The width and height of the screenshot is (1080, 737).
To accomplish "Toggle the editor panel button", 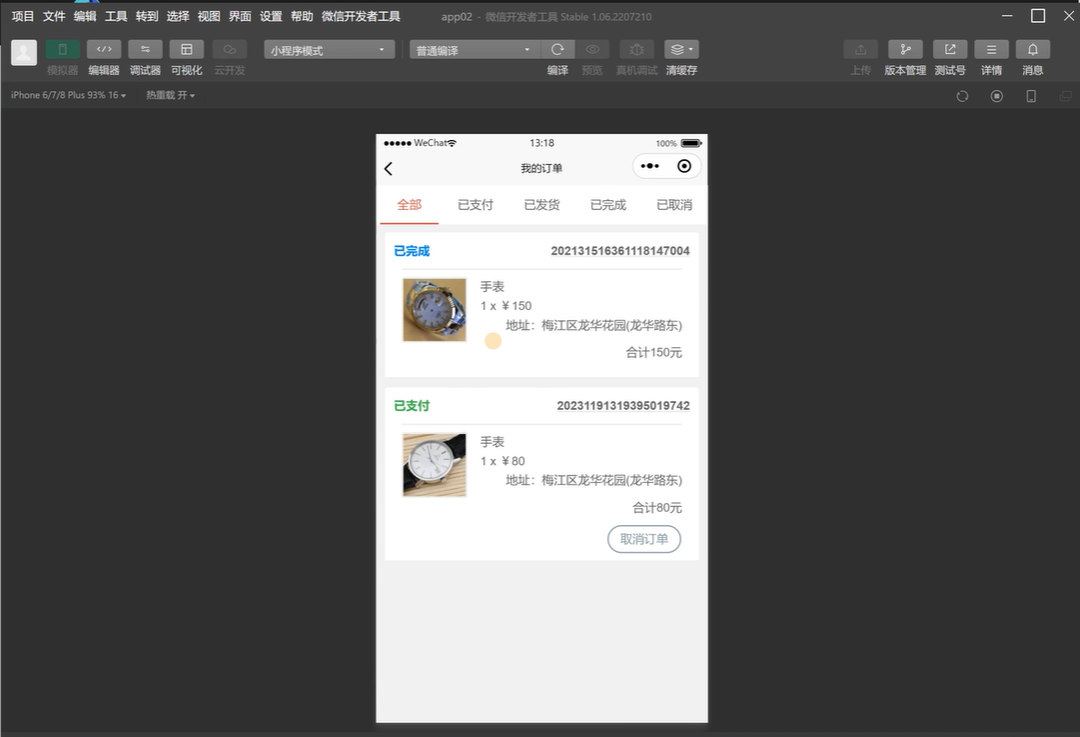I will coord(104,50).
